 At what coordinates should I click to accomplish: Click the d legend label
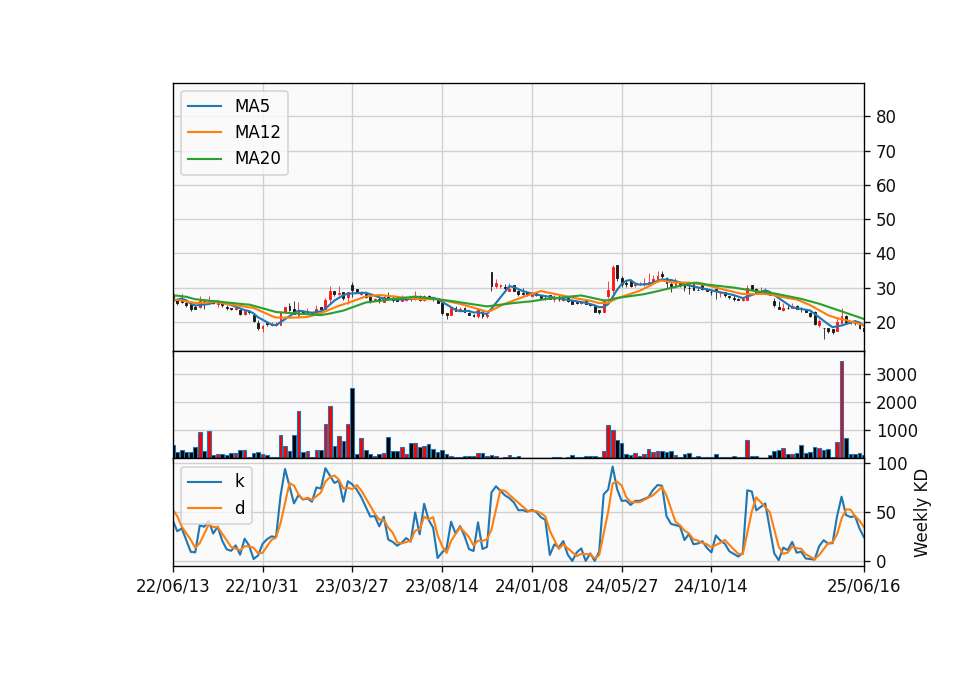239,508
